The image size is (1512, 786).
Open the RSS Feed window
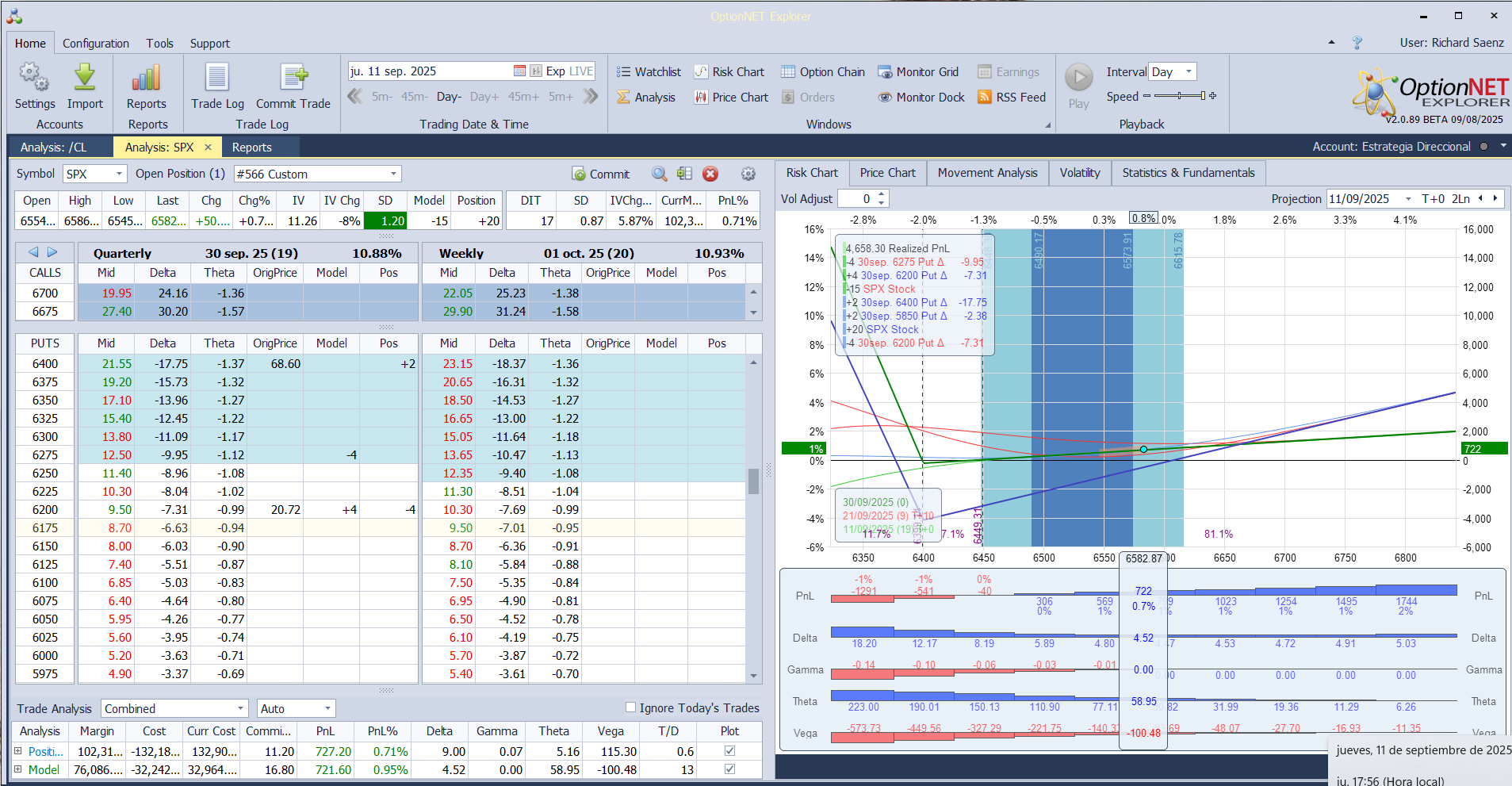coord(1012,98)
